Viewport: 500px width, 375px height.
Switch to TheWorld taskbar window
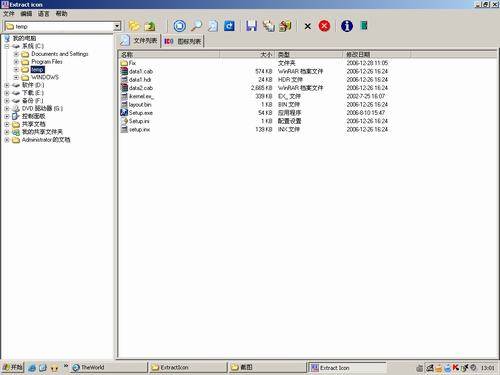(109, 367)
